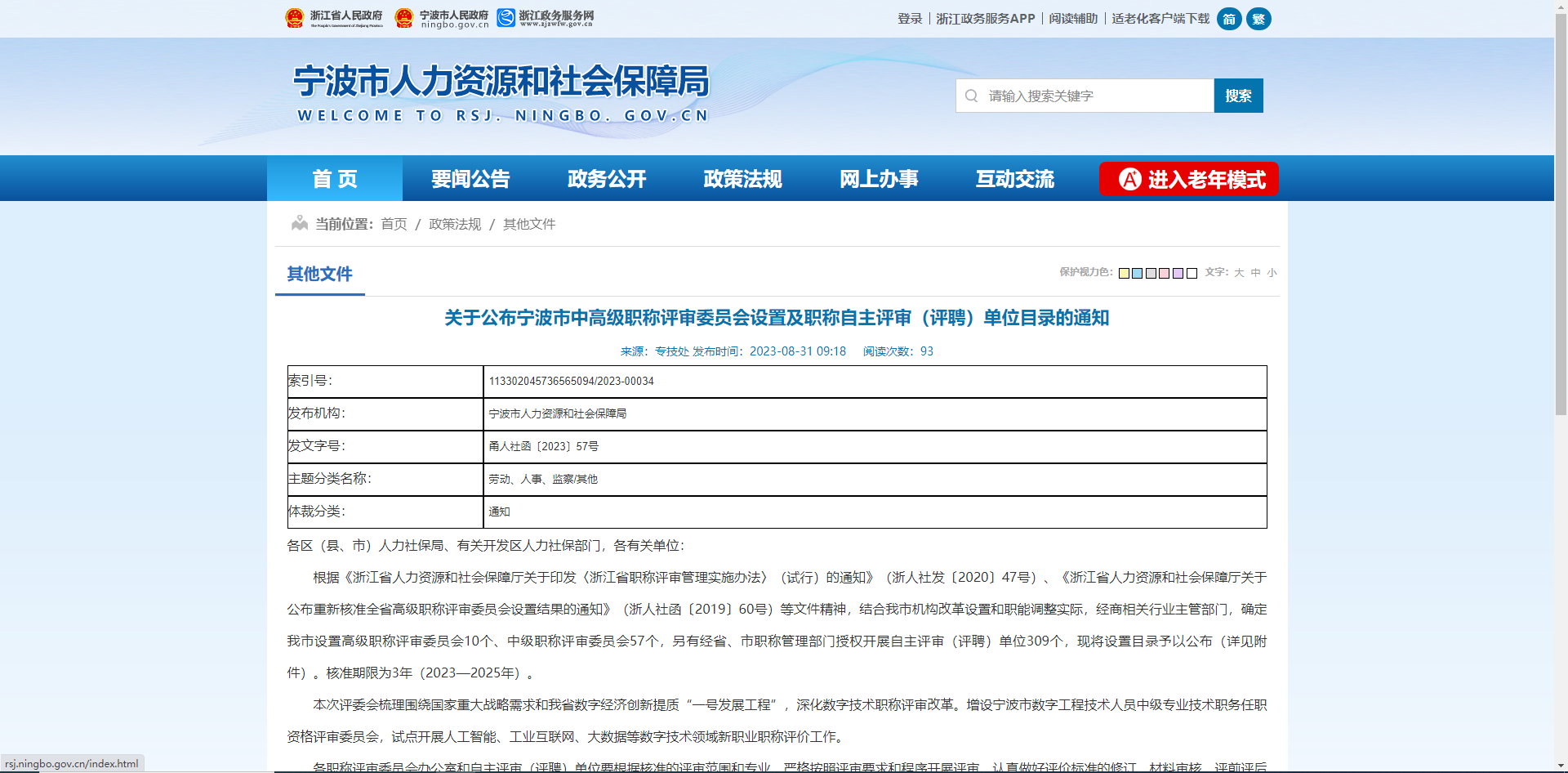Screen dimensions: 1568x773
Task: Open the Ningbo Municipal Government logo link
Action: [442, 18]
